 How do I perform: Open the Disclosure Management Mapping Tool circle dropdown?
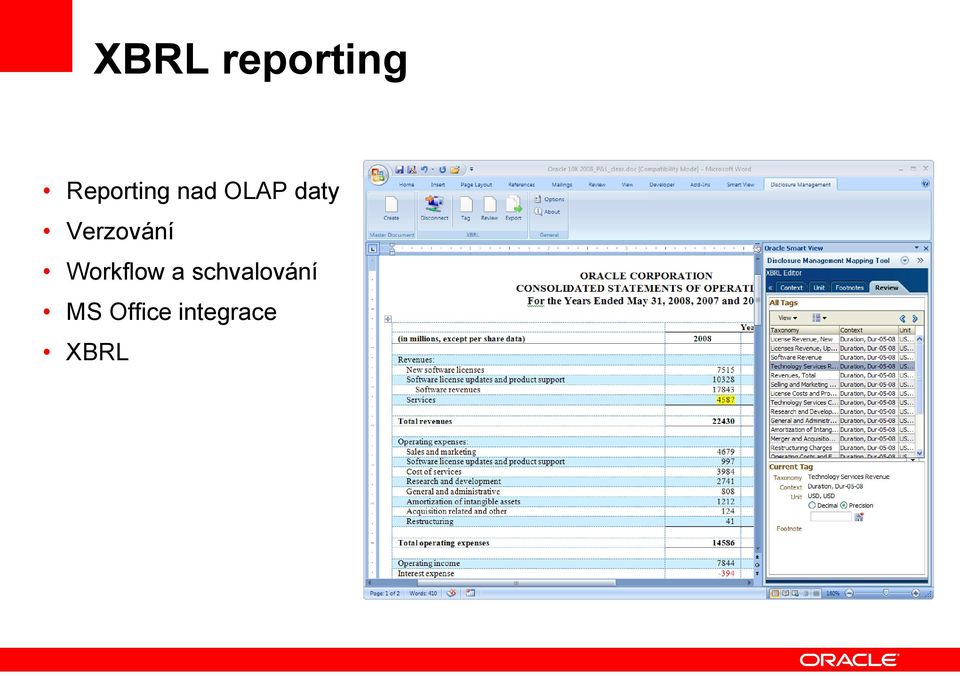(905, 260)
